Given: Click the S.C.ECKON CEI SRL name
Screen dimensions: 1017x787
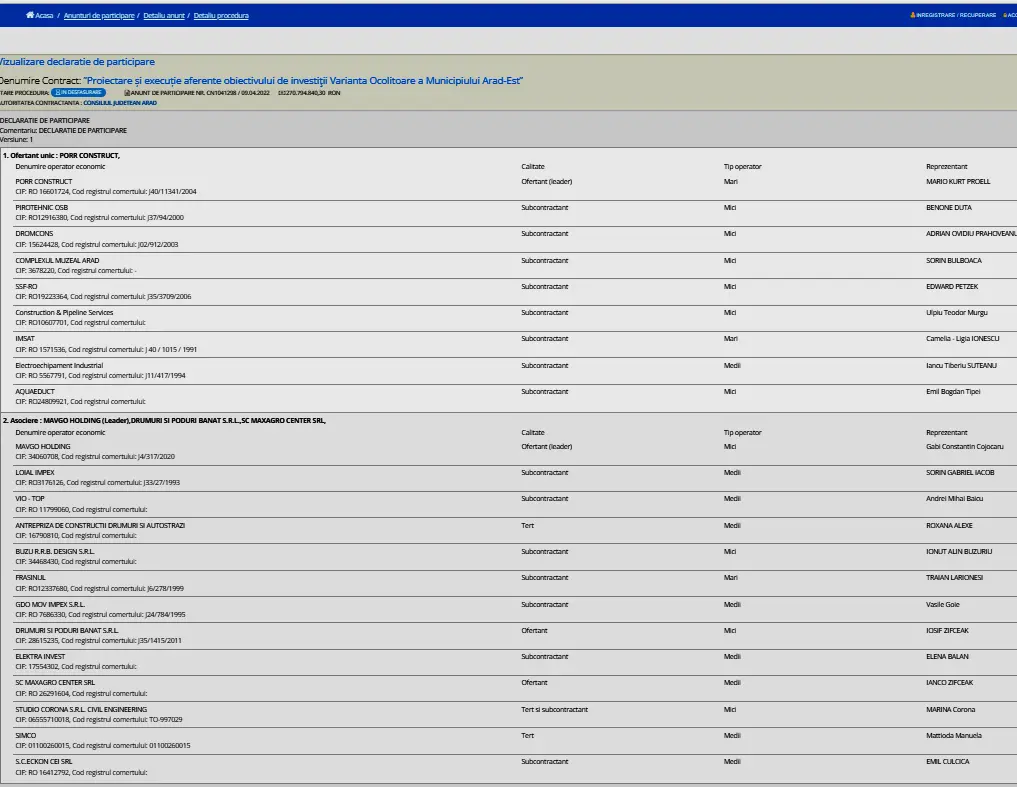Looking at the screenshot, I should [x=44, y=762].
